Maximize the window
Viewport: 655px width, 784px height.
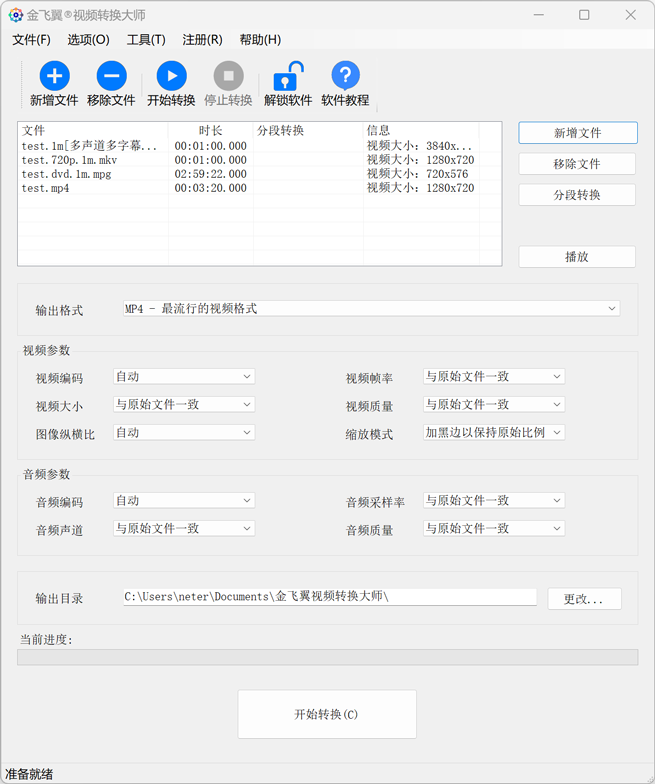point(584,15)
